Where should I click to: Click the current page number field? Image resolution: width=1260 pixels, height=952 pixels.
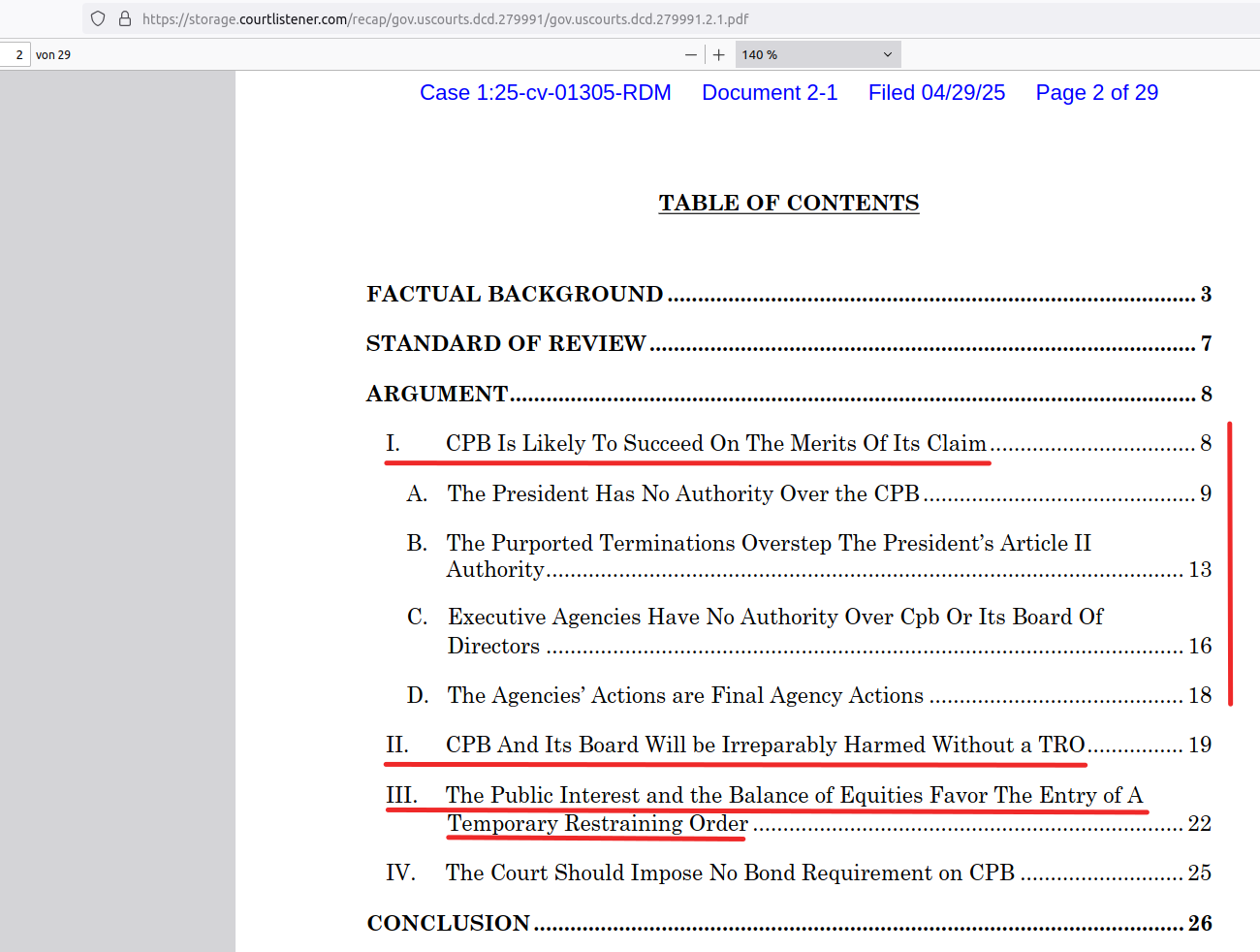[16, 55]
